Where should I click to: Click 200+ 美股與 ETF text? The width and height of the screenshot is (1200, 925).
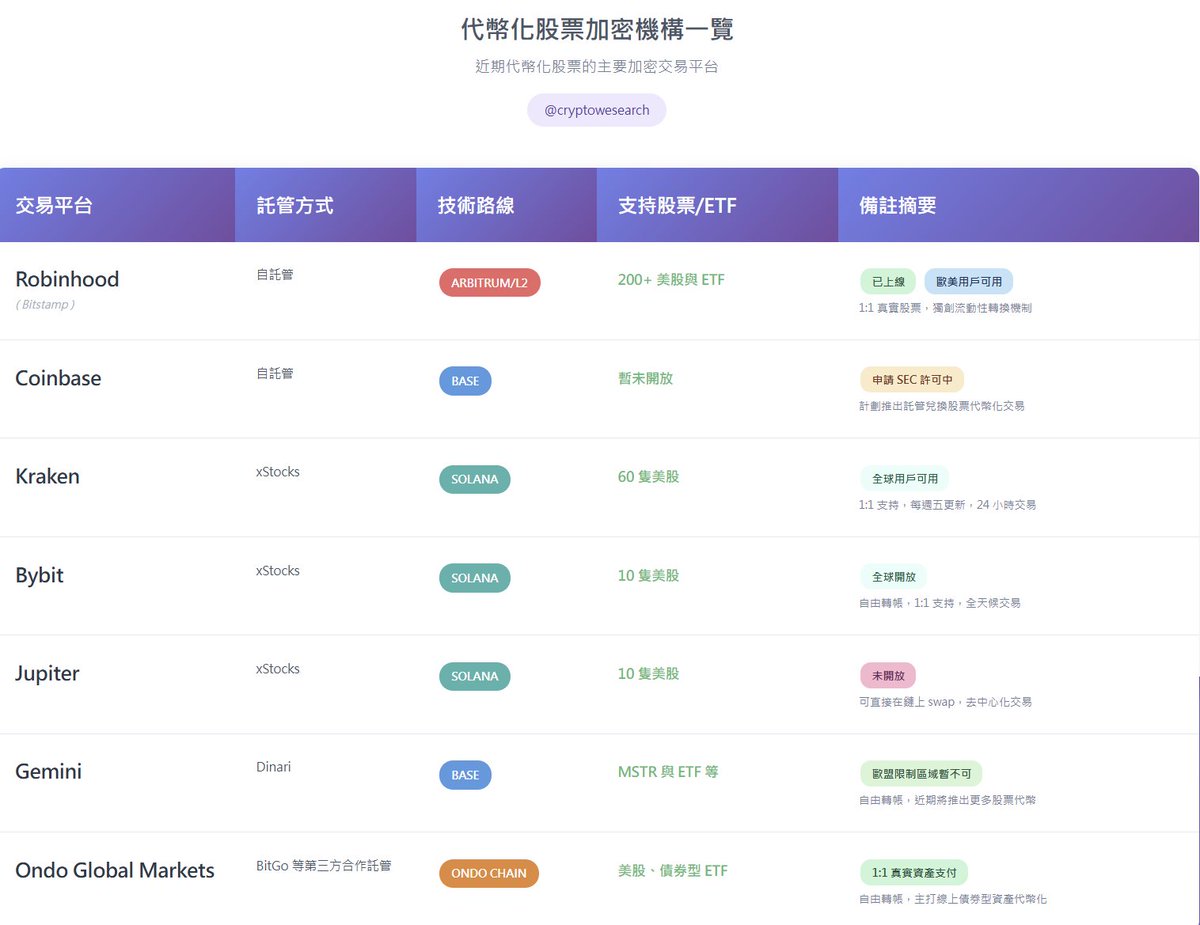tap(671, 280)
